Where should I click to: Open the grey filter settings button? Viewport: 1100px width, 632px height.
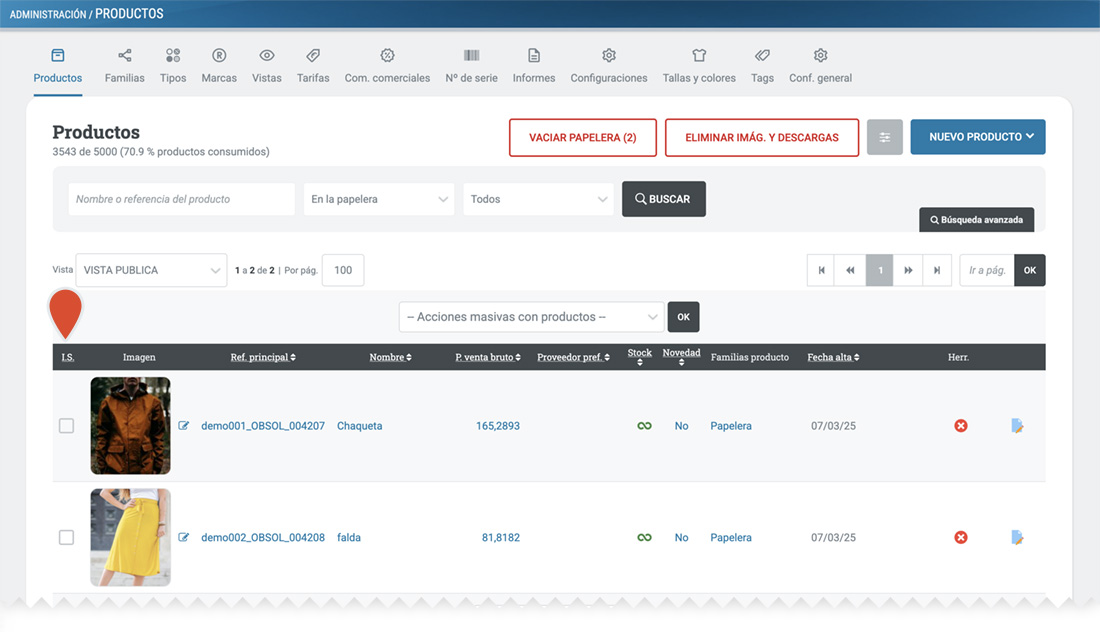pos(885,137)
